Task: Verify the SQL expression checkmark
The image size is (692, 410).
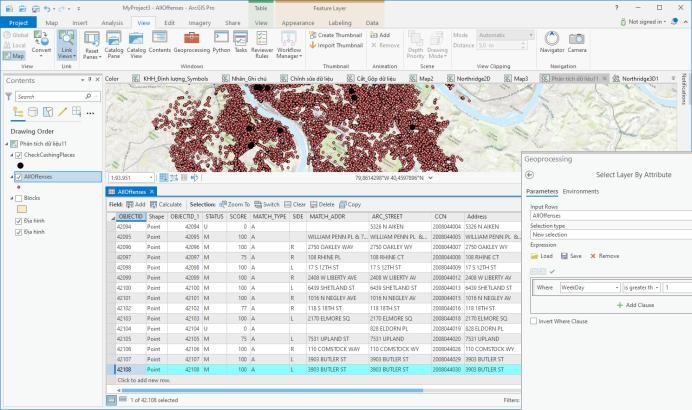Action: click(552, 271)
